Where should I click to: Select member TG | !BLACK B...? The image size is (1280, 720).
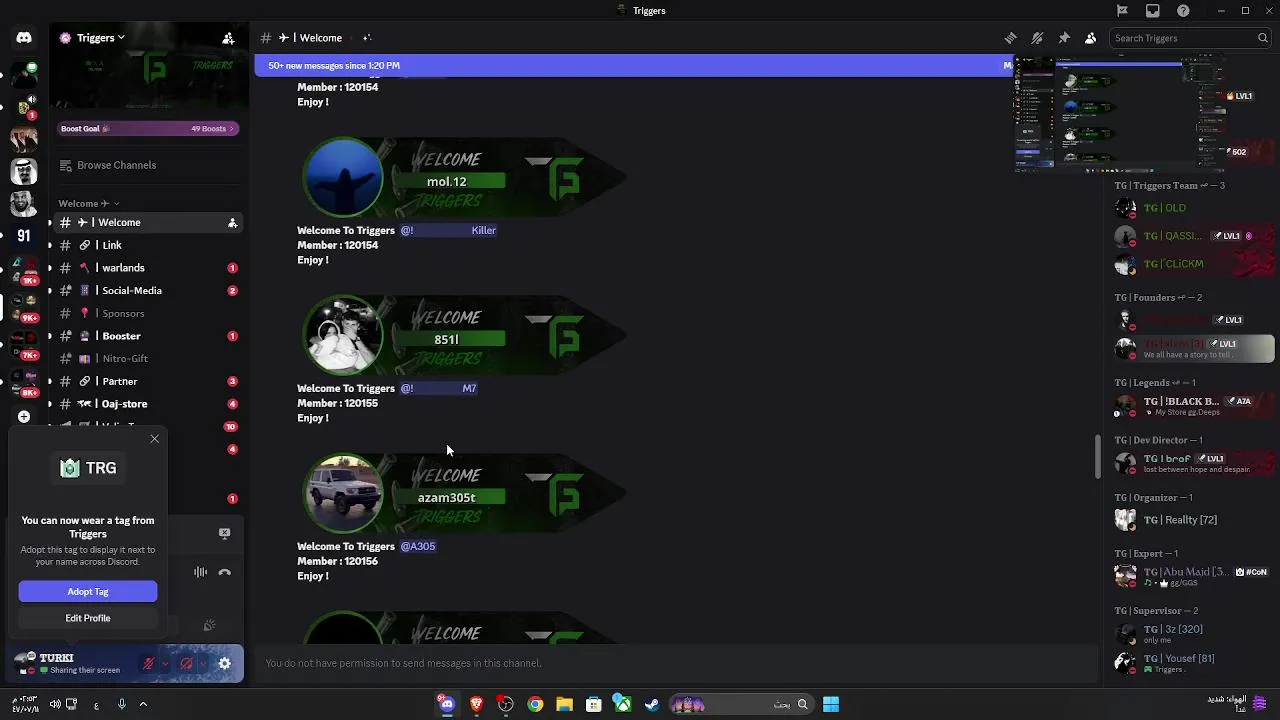point(1190,405)
